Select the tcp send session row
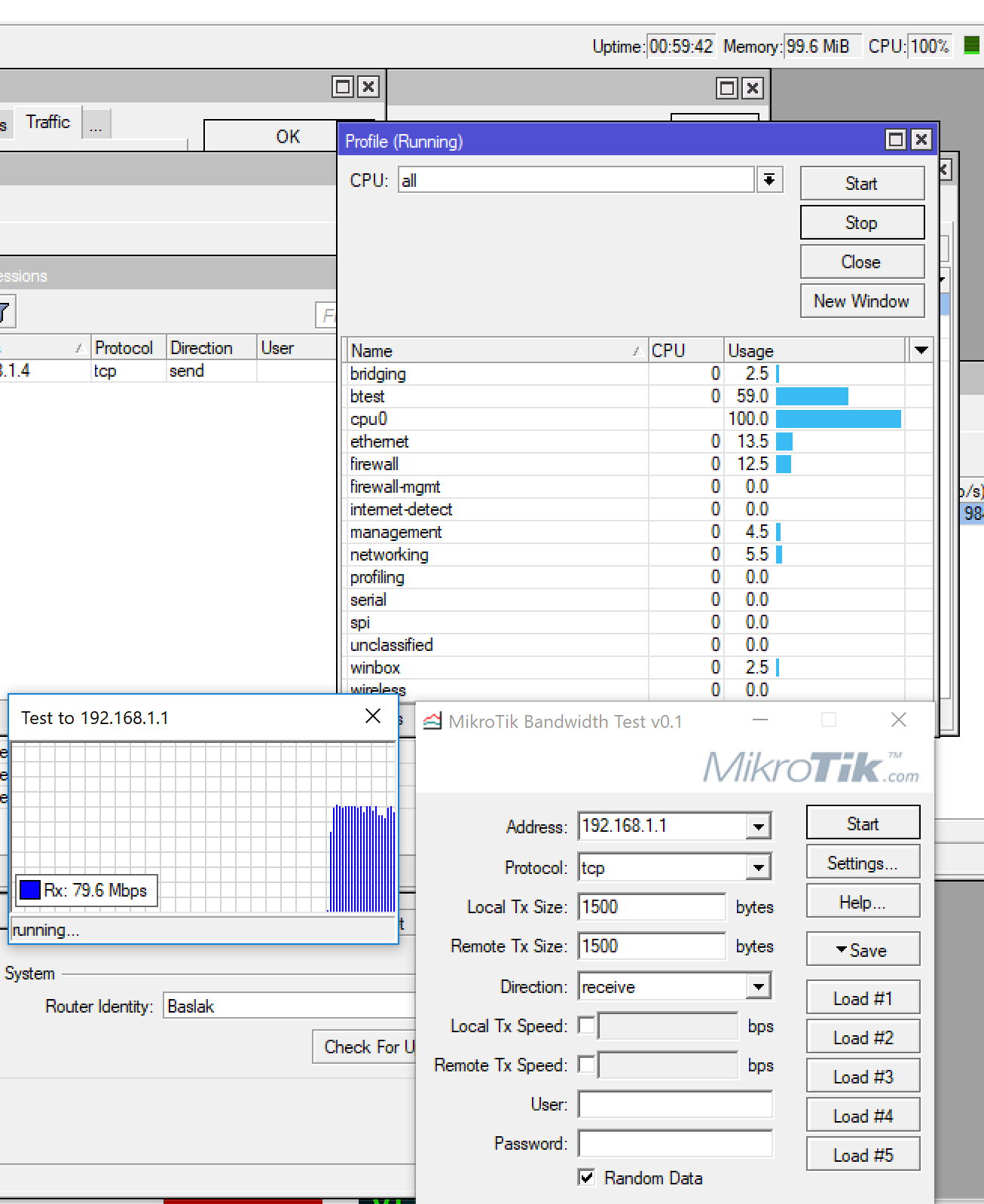The height and width of the screenshot is (1204, 984). point(168,371)
